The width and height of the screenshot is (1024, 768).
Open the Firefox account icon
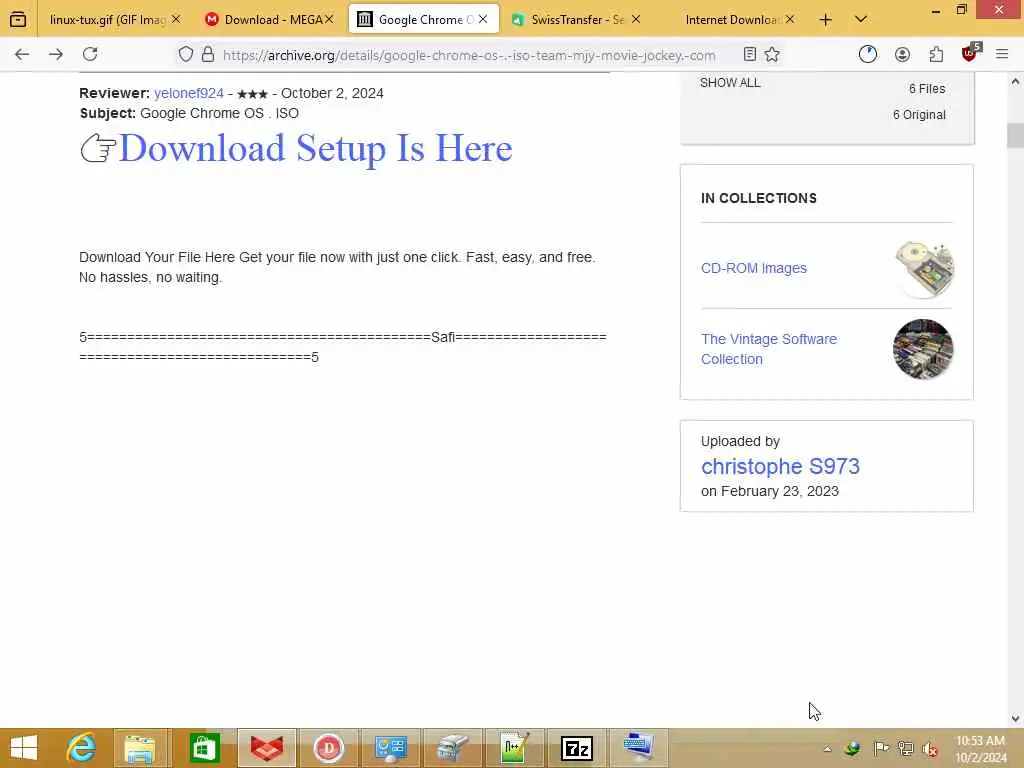903,54
